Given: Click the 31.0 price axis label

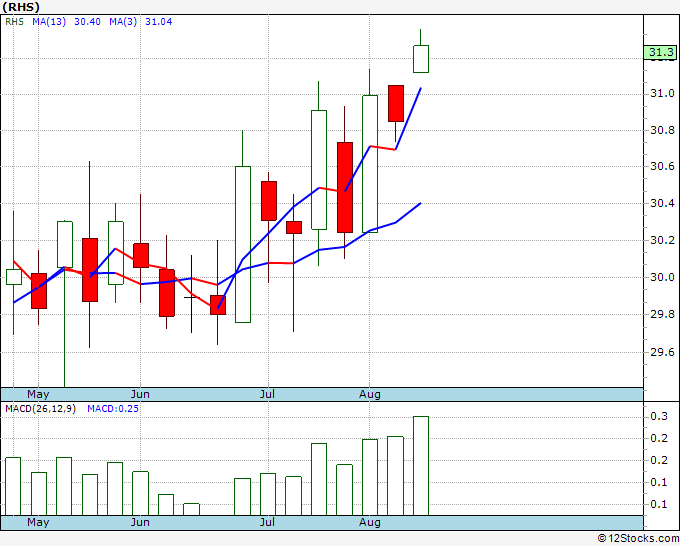Looking at the screenshot, I should tap(662, 93).
